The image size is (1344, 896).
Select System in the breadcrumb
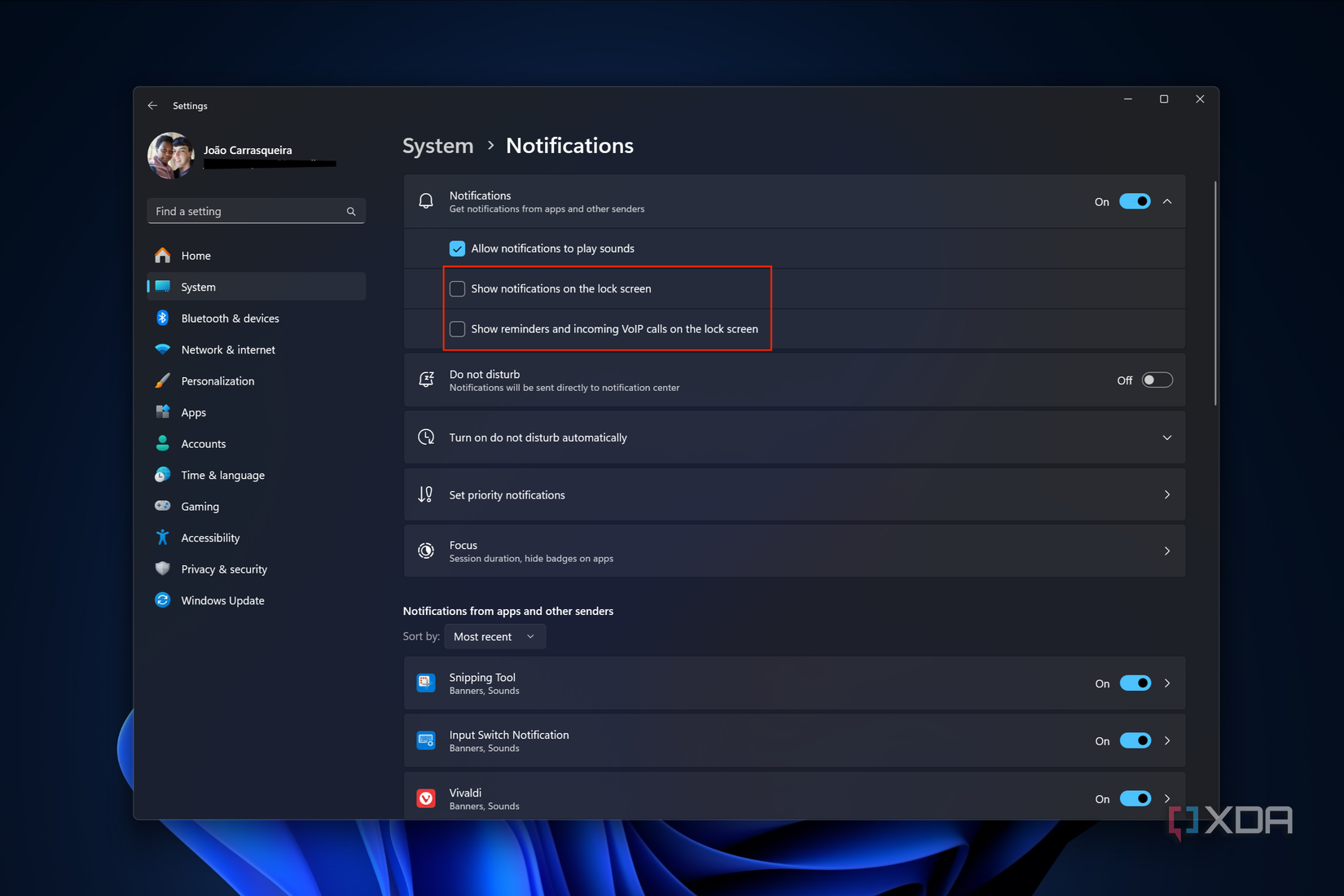tap(437, 145)
